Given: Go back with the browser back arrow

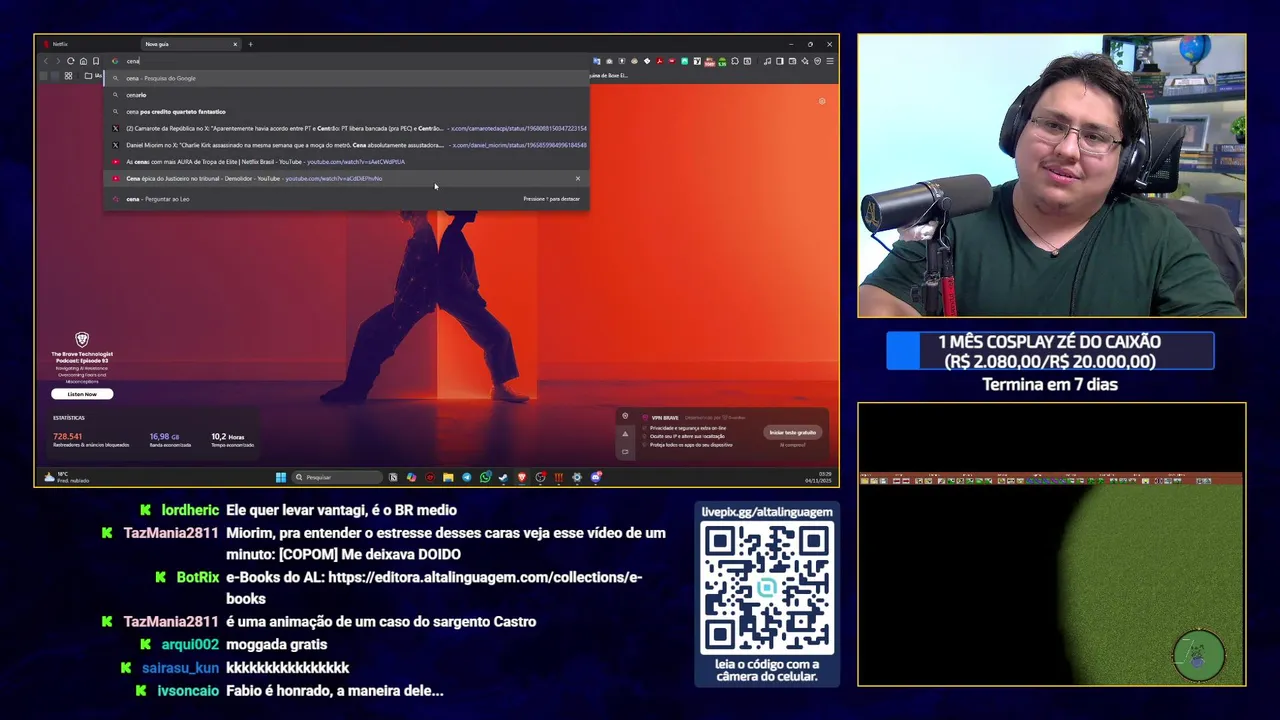Looking at the screenshot, I should tap(45, 61).
